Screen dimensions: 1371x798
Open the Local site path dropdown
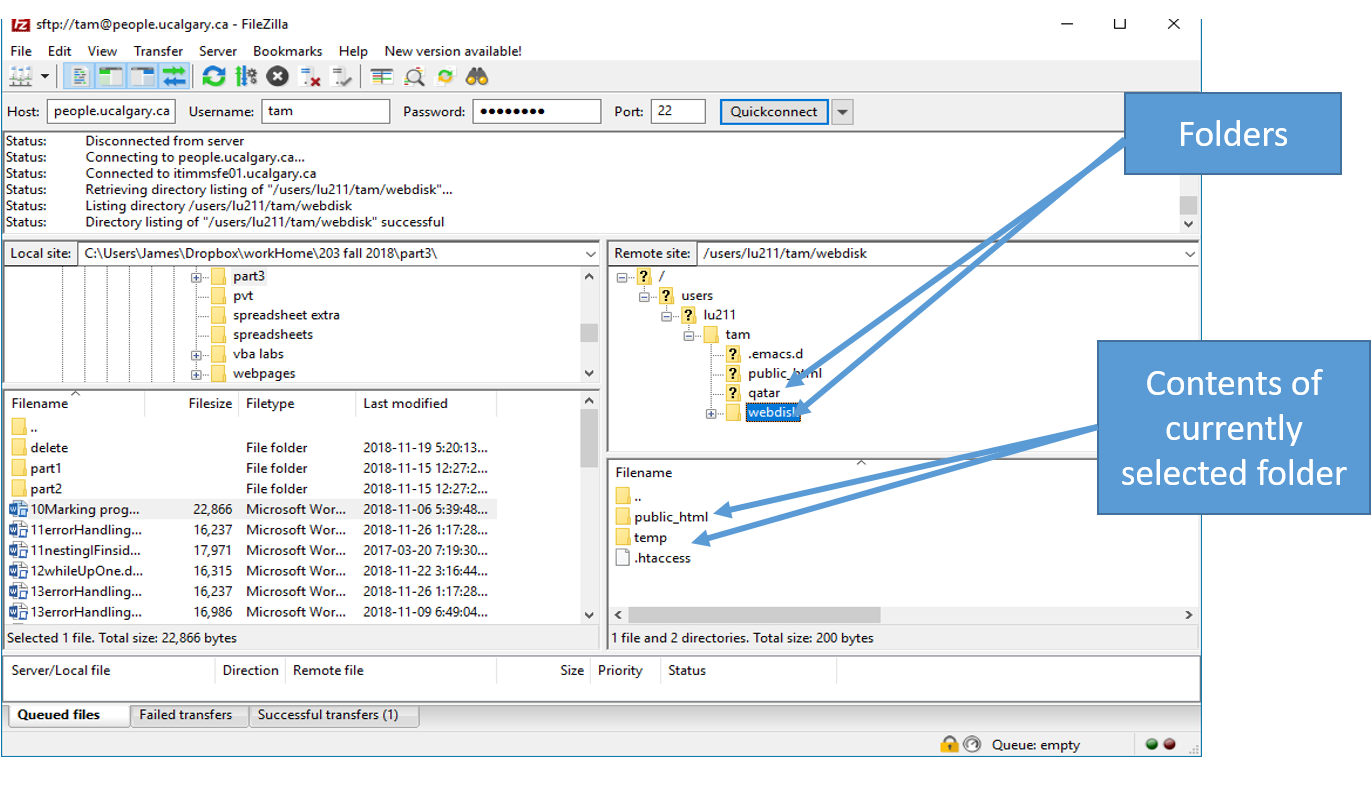(x=589, y=254)
